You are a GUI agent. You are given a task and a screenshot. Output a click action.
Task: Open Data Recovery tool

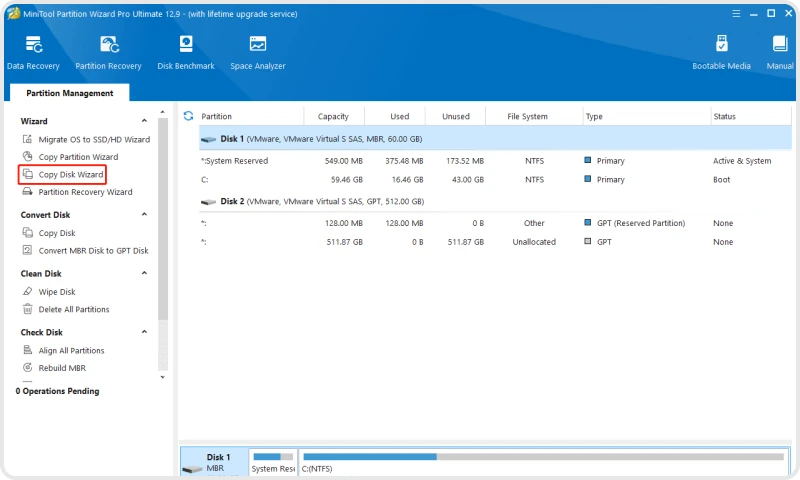tap(33, 53)
